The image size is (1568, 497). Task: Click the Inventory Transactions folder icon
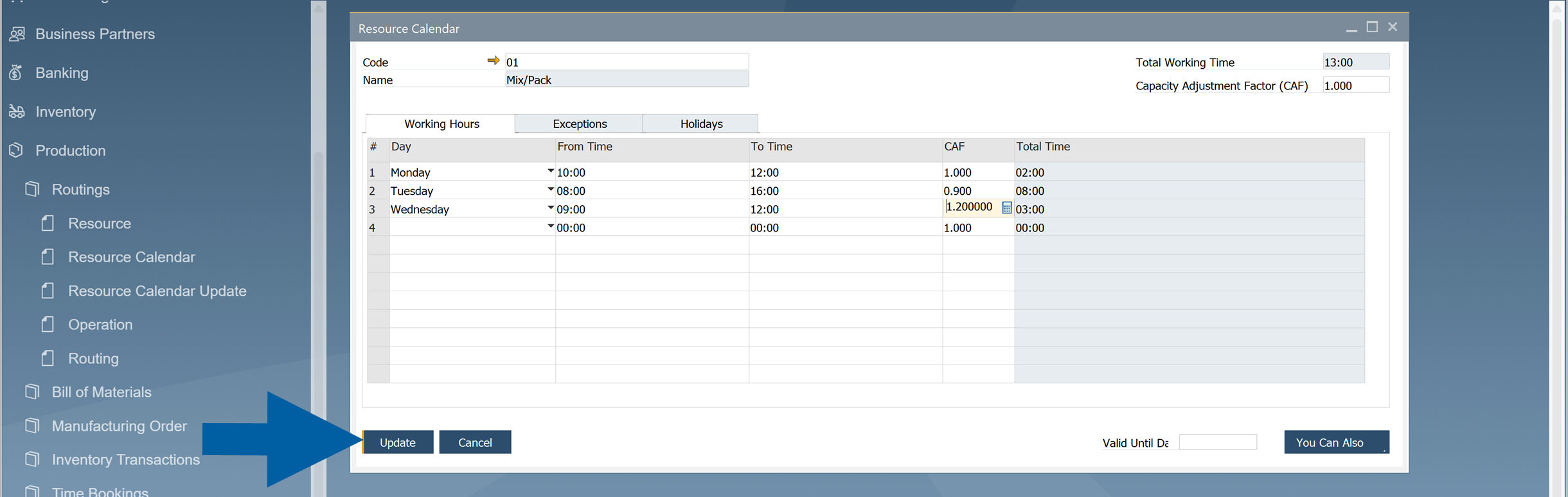[x=32, y=459]
